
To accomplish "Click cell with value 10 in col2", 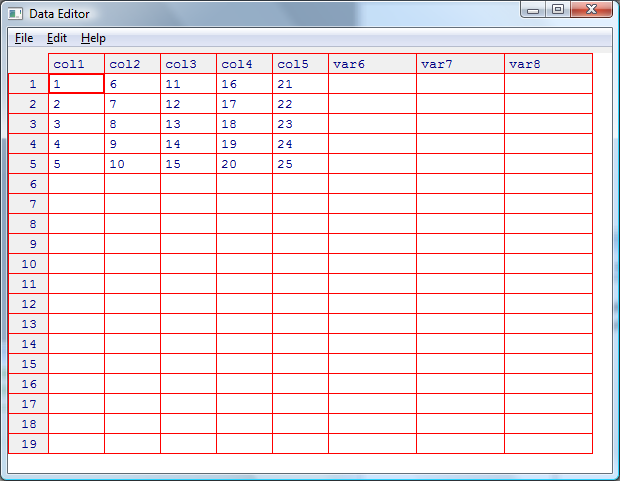I will [x=132, y=163].
